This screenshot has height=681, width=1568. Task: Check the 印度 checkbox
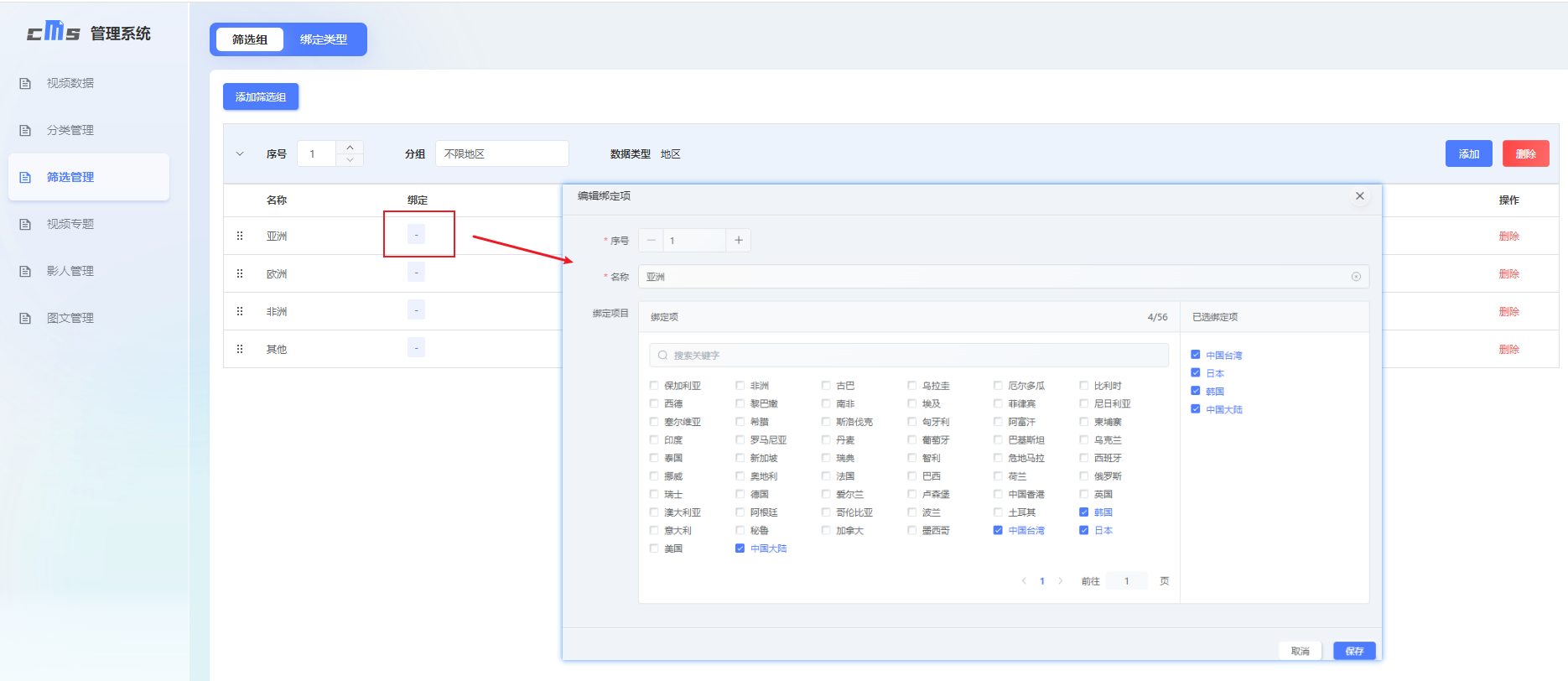(654, 439)
